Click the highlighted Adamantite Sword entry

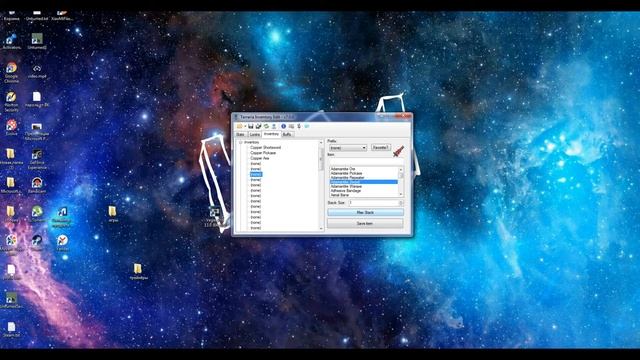pos(363,182)
